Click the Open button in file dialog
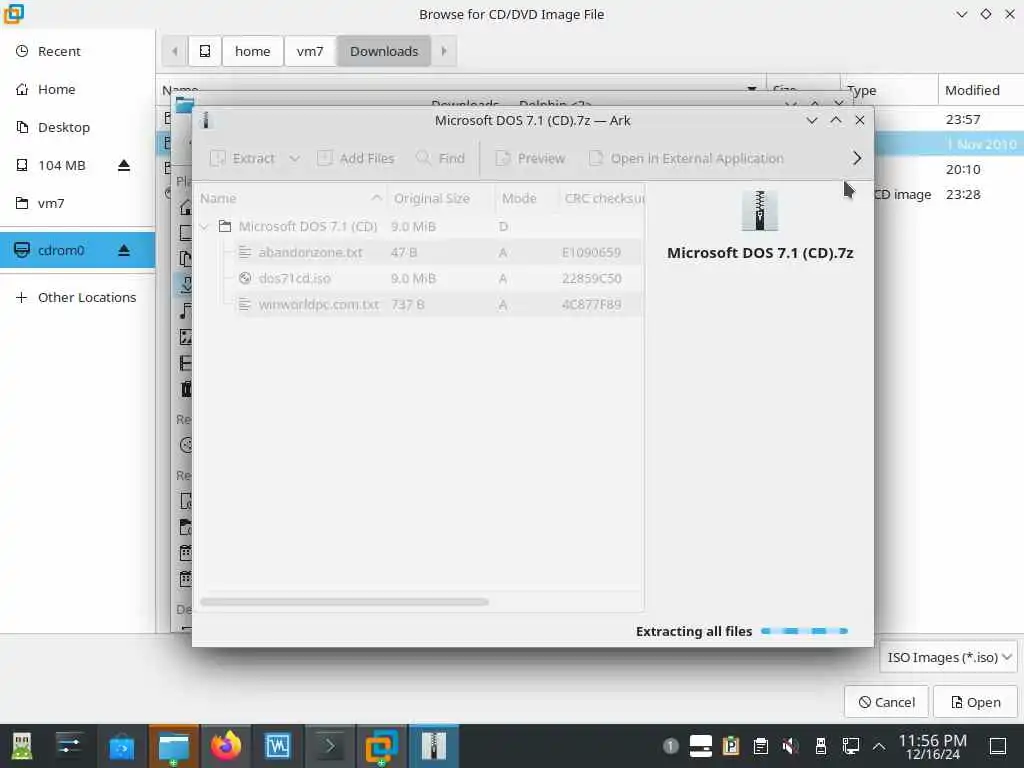 (975, 702)
